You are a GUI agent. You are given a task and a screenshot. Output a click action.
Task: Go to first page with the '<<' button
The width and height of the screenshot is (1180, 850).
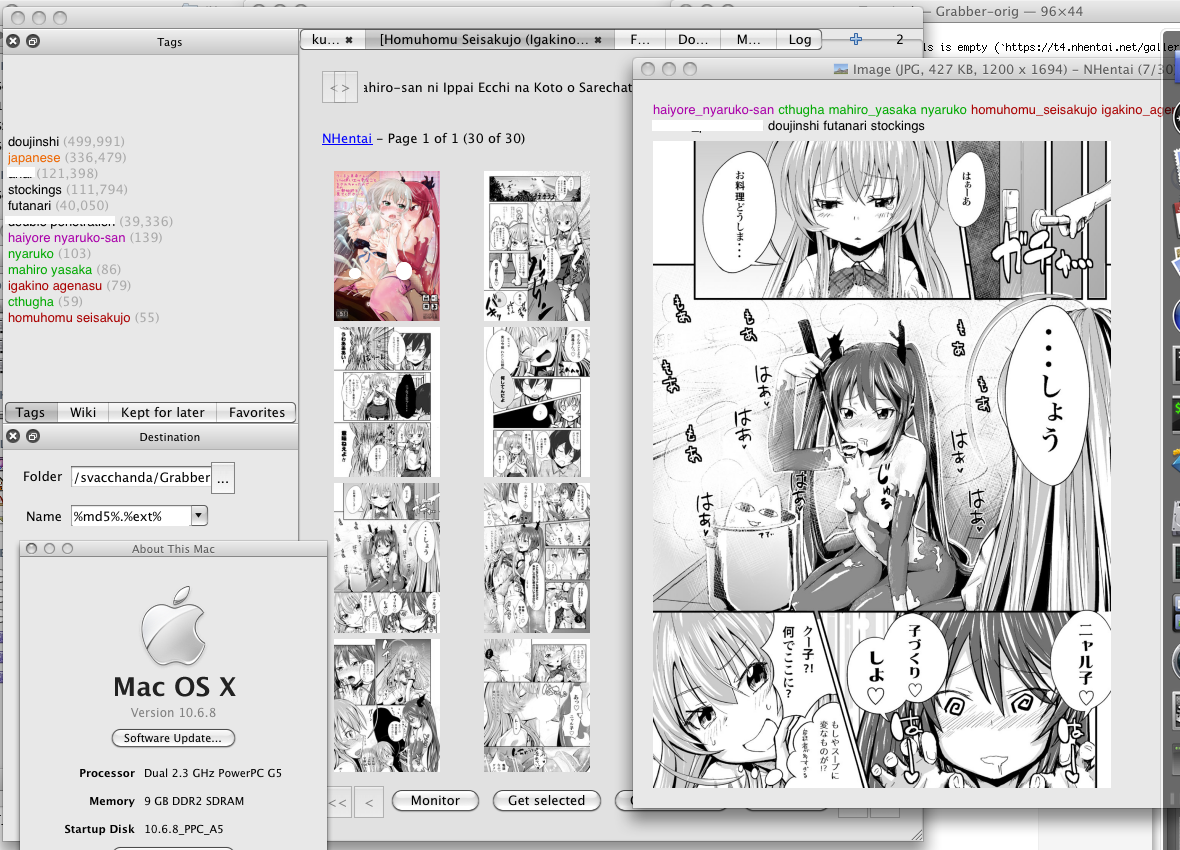pos(338,803)
